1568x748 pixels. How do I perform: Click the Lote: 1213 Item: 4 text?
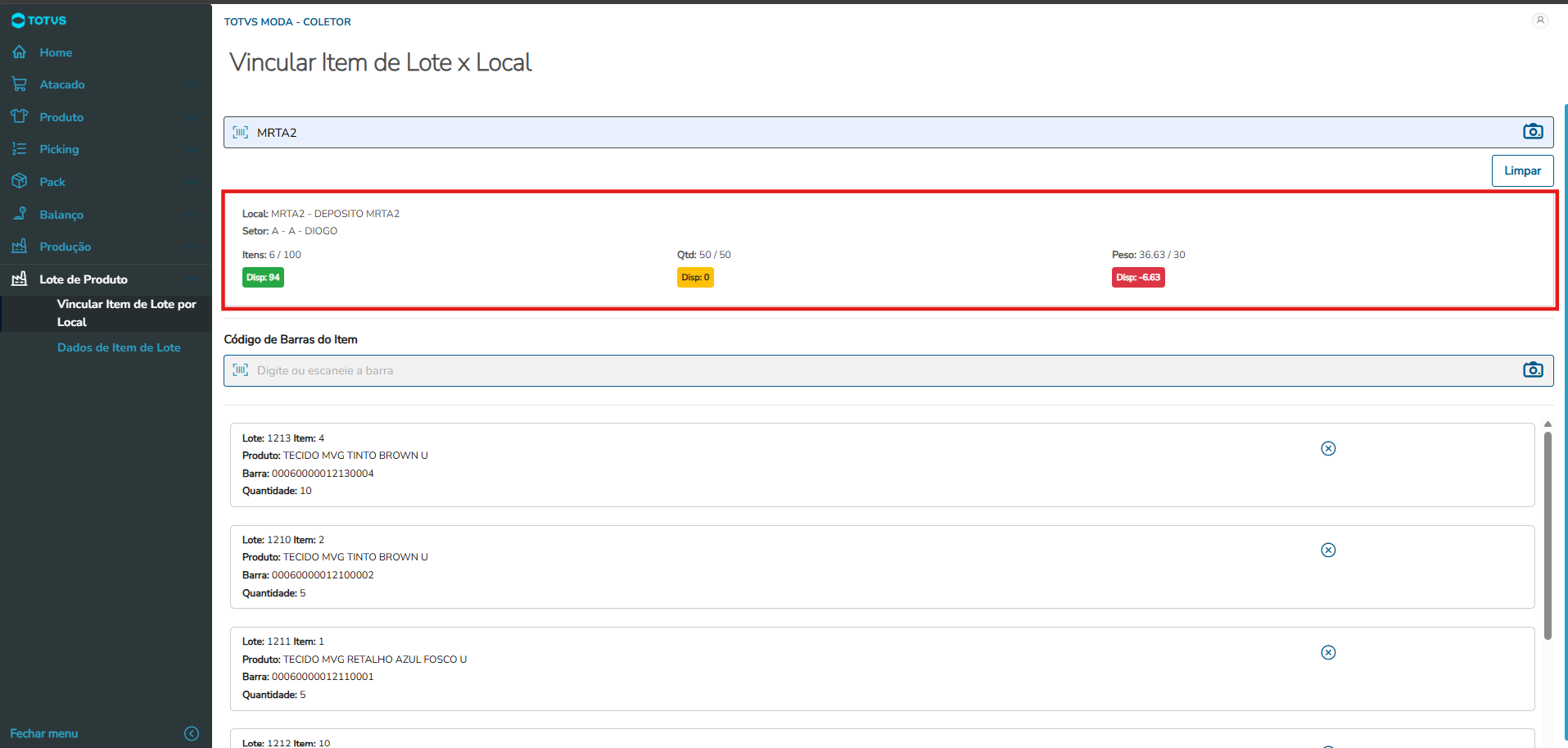[x=283, y=438]
